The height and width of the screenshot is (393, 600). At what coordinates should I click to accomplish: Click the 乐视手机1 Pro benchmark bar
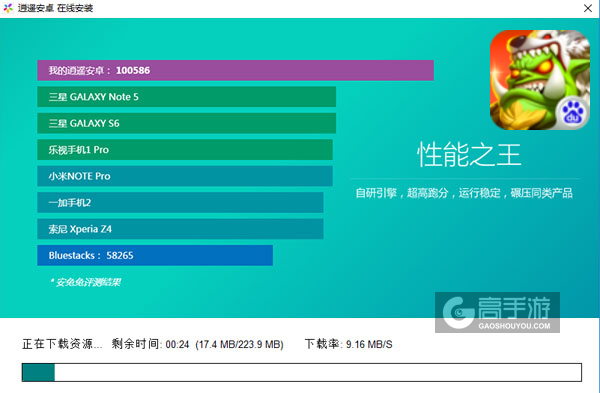(185, 150)
